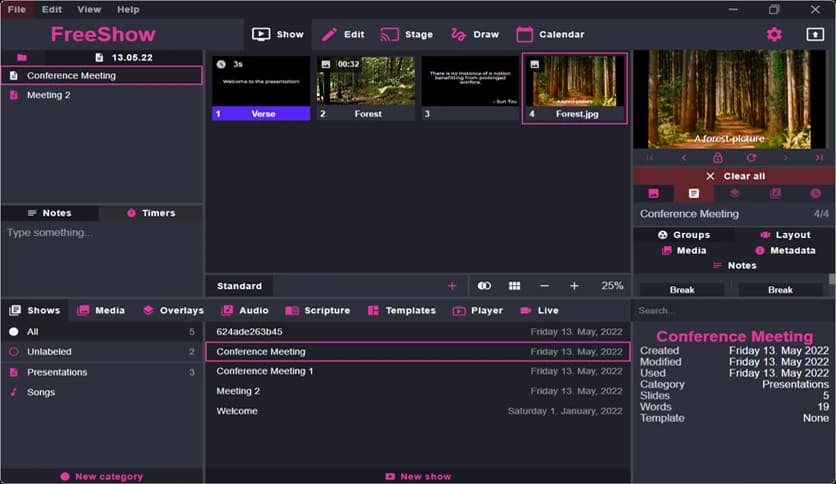This screenshot has width=836, height=484.
Task: Go to the previous slide arrow
Action: [x=684, y=158]
